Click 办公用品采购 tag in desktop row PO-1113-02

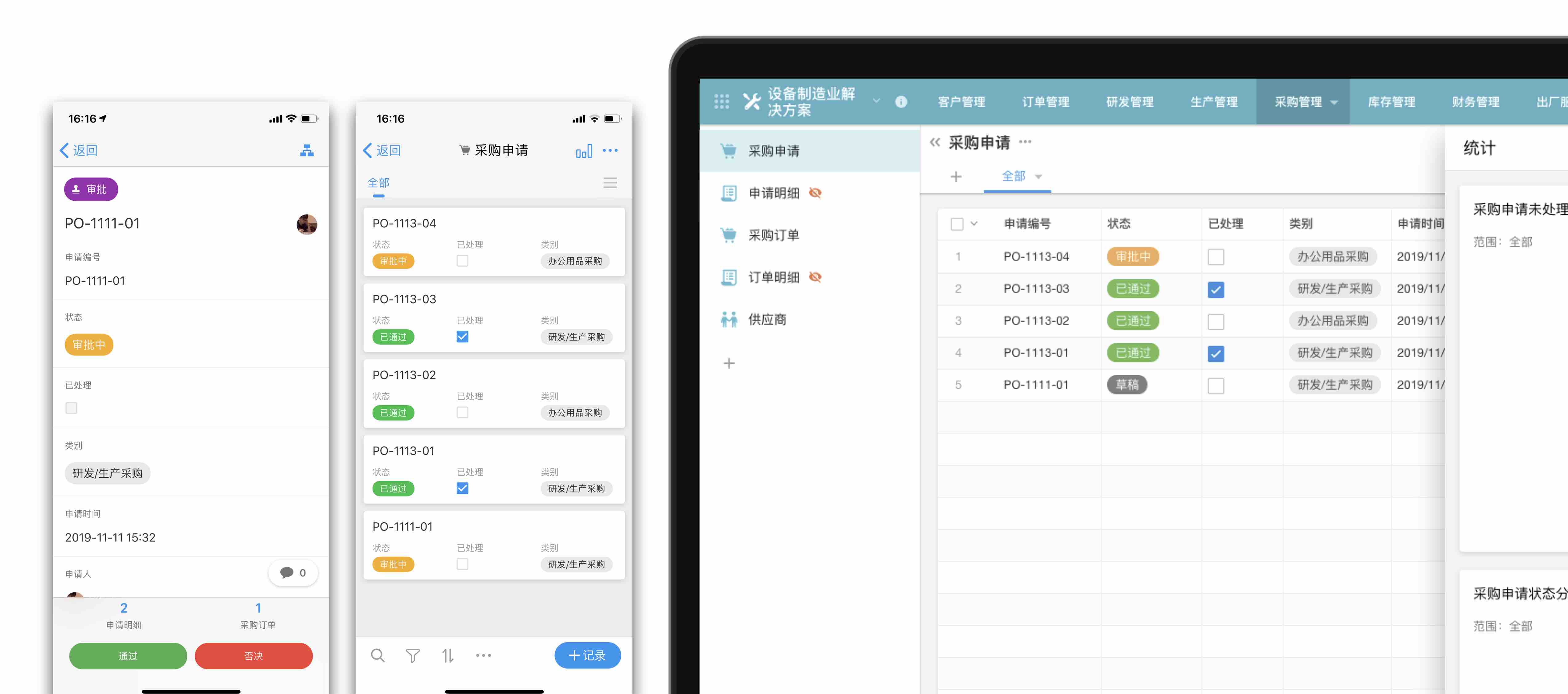point(1333,321)
